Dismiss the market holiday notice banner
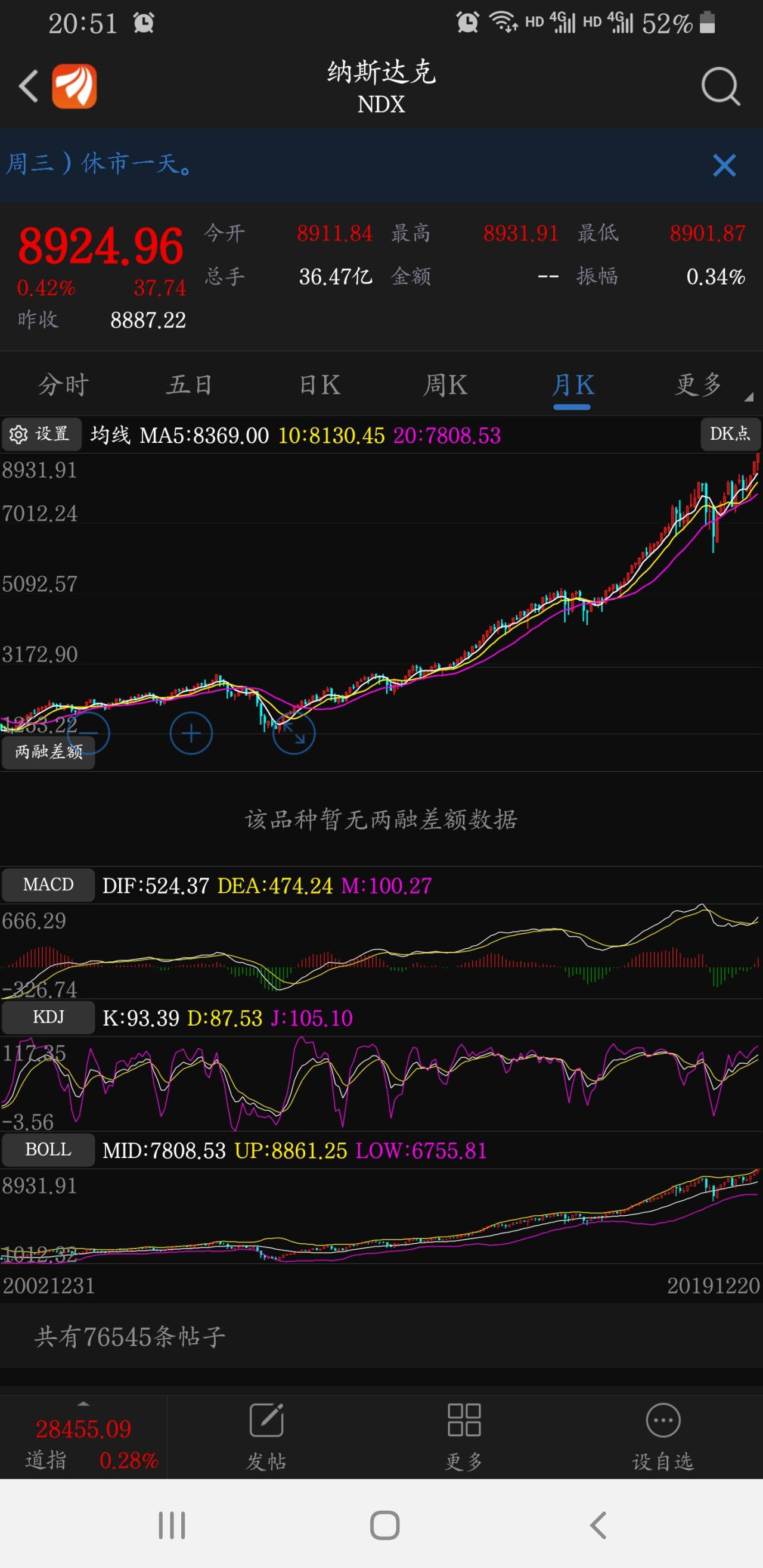The width and height of the screenshot is (763, 1568). (x=724, y=165)
